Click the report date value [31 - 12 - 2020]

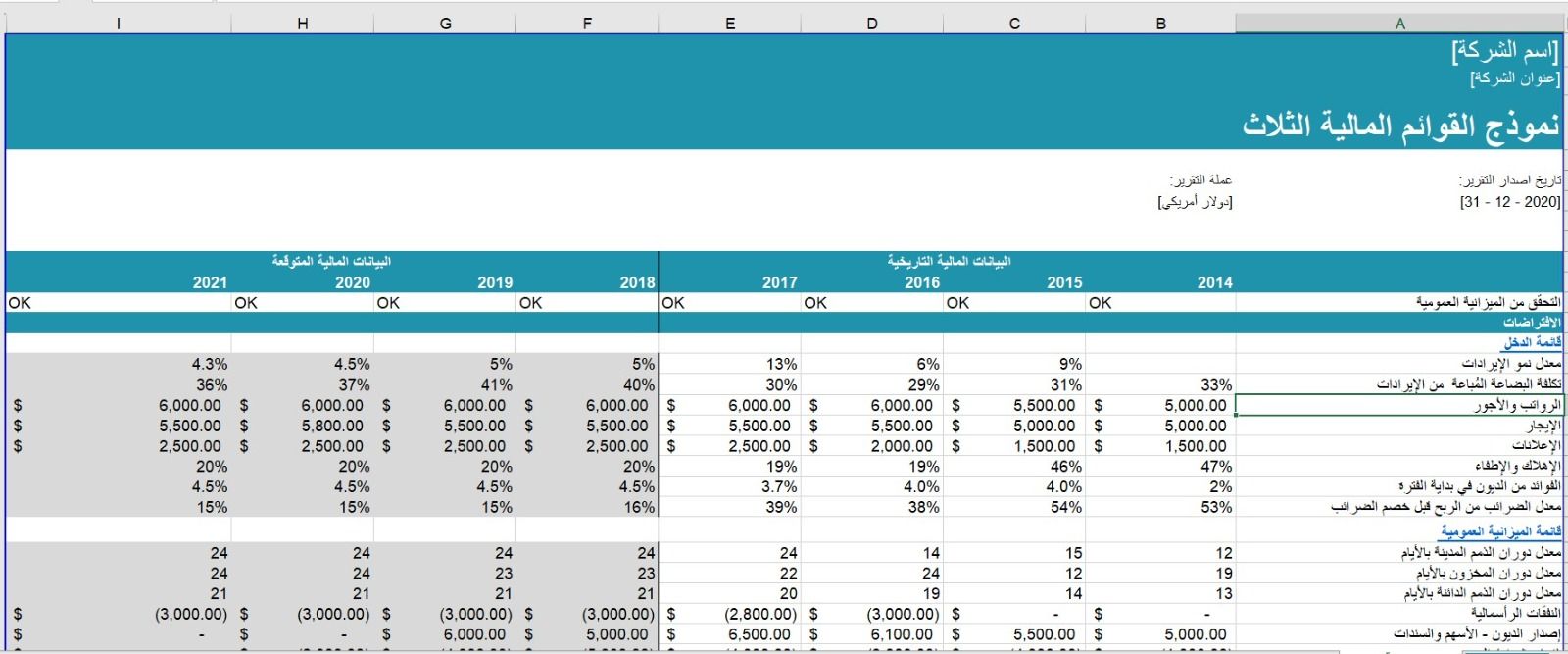[1510, 201]
